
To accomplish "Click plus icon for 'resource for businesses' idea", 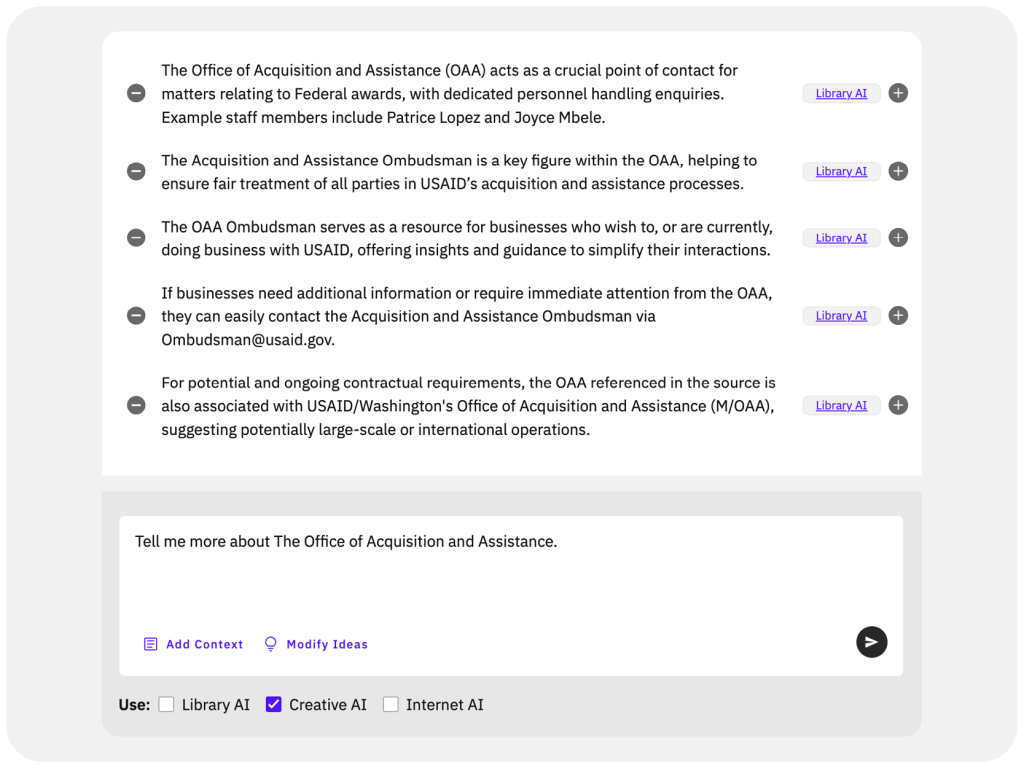I will coord(898,238).
